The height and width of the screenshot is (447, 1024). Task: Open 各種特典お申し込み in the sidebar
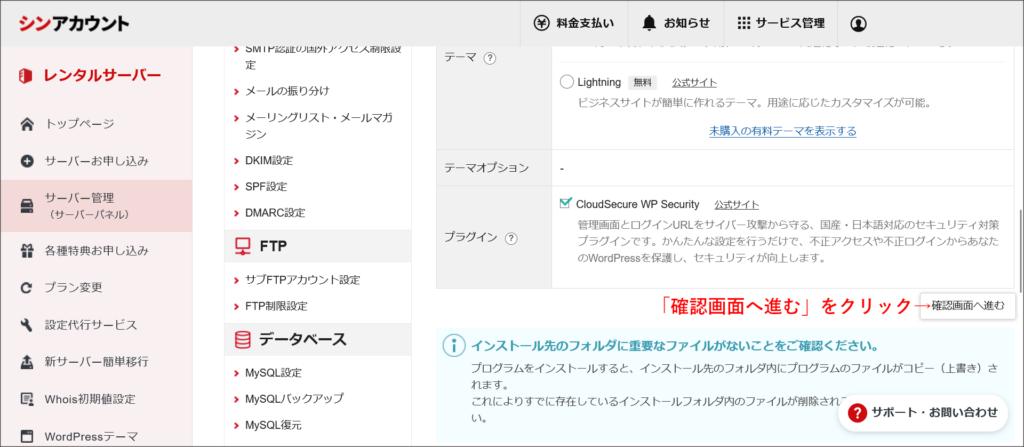coord(97,250)
